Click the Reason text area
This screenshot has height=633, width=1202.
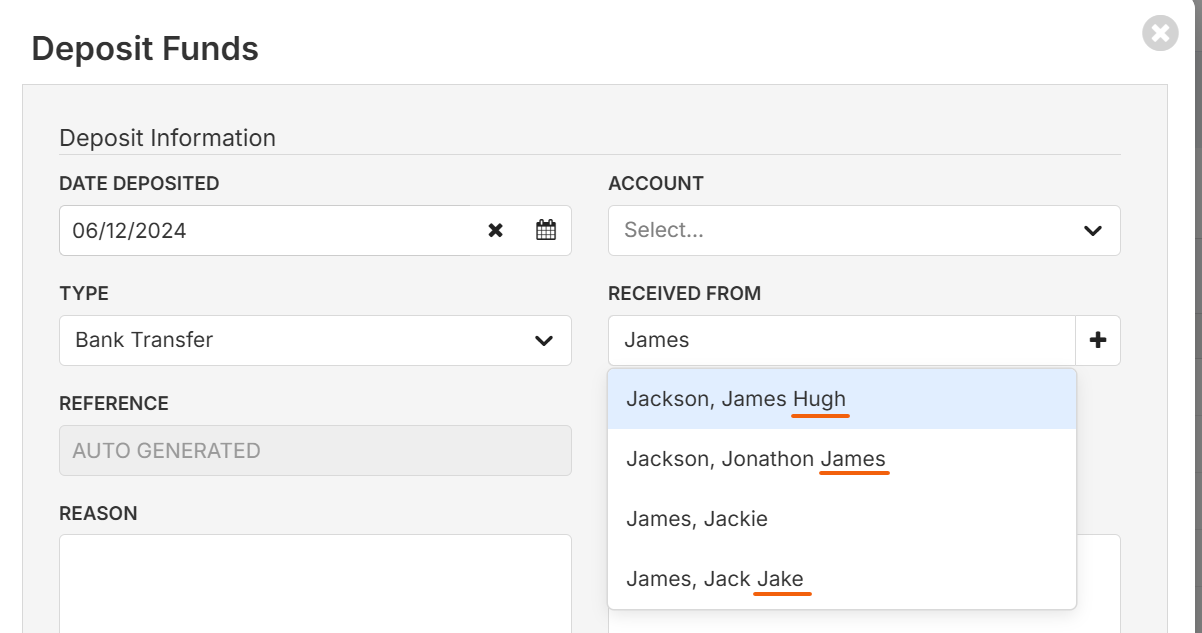(315, 583)
